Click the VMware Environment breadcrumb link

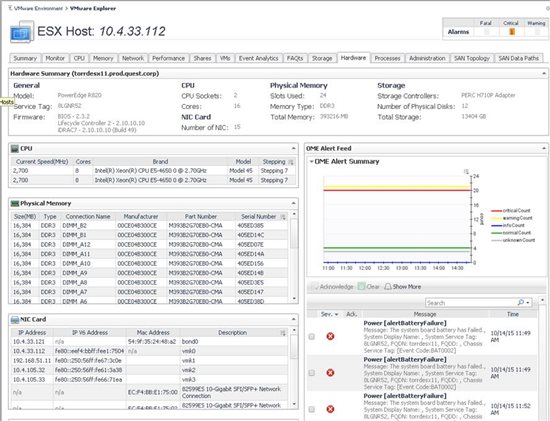point(38,8)
